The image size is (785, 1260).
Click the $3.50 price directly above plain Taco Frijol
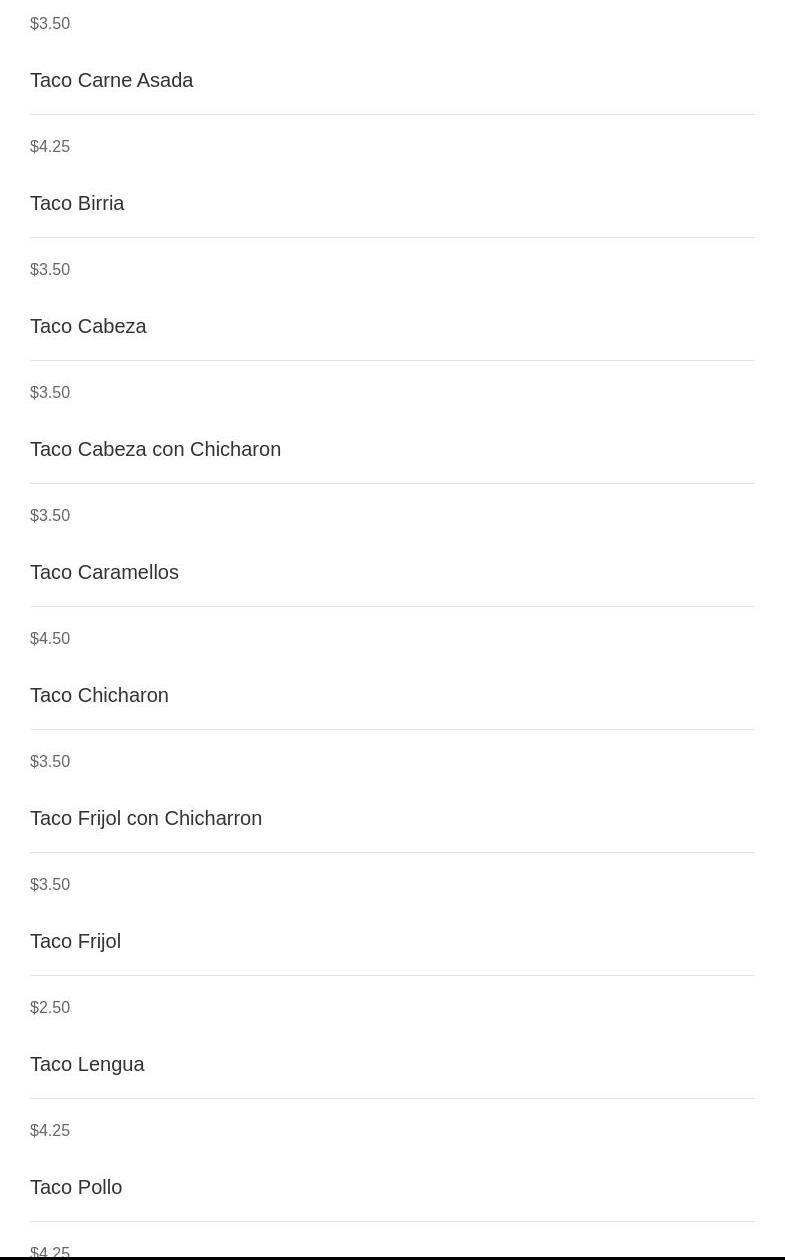50,884
